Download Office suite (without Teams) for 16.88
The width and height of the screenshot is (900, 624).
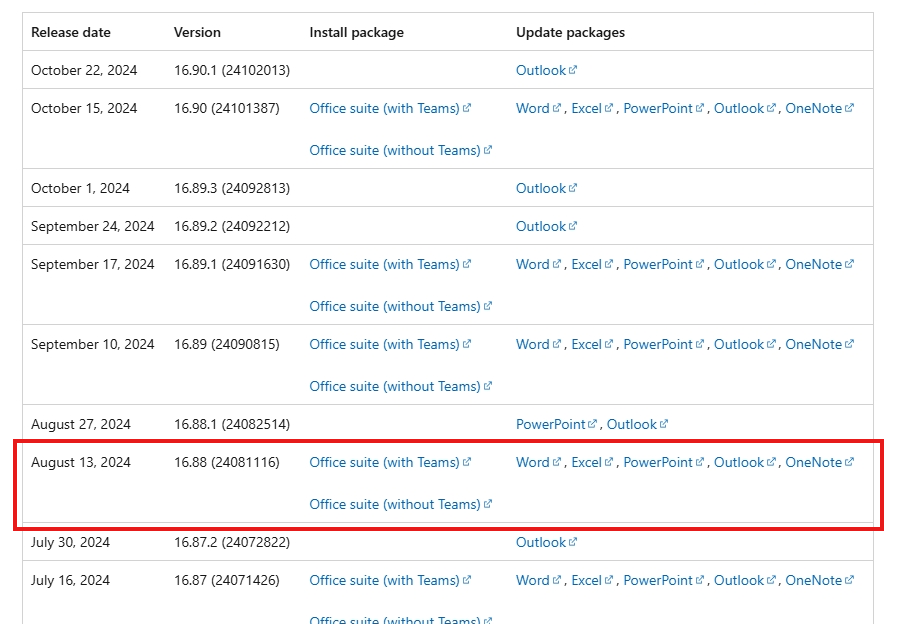(x=400, y=504)
